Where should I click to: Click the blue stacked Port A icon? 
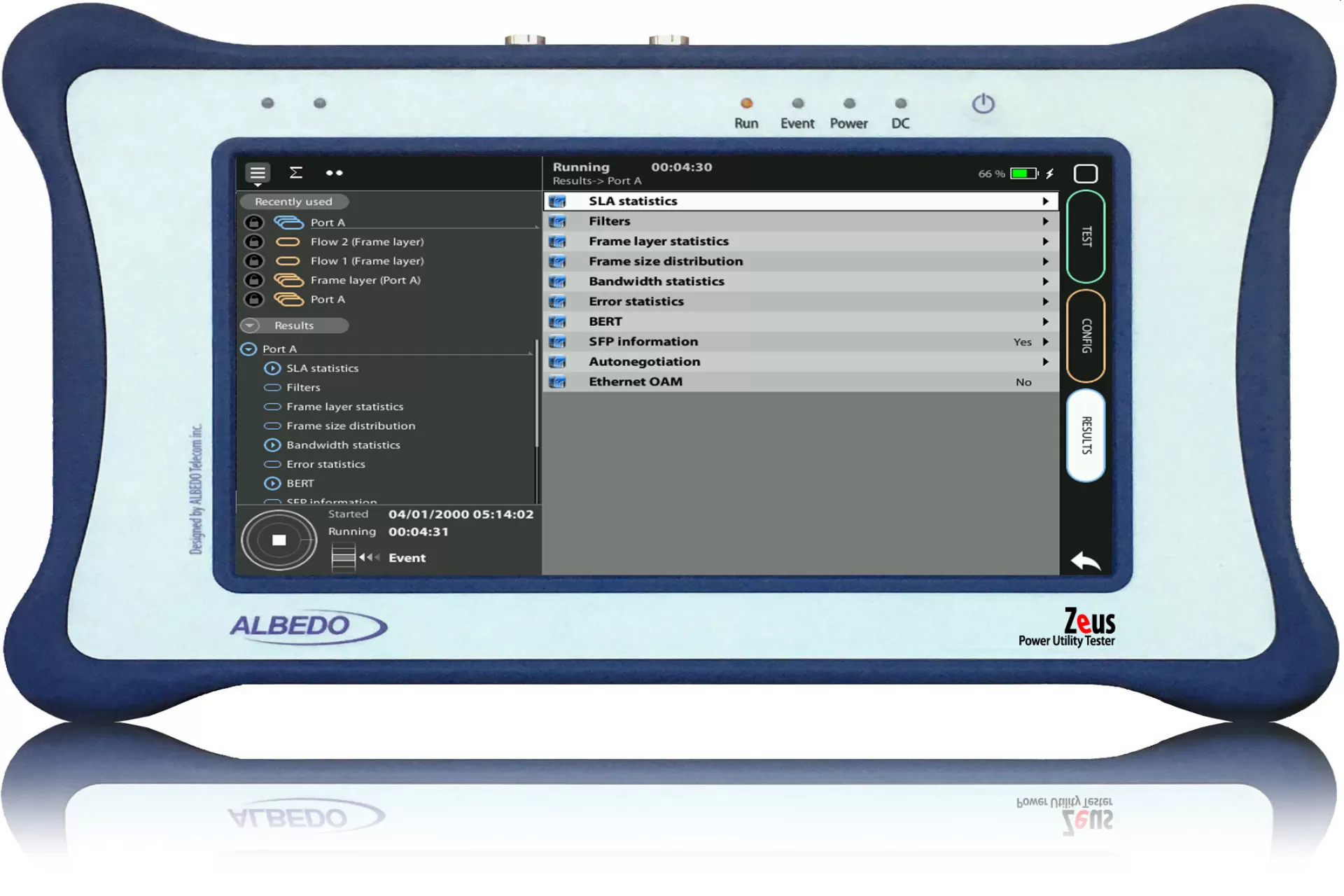tap(288, 223)
